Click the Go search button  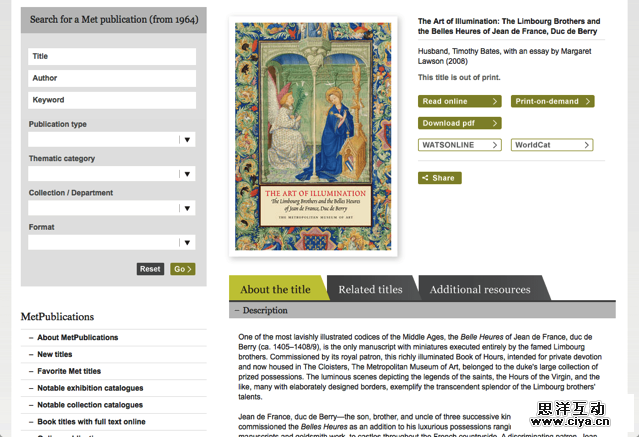coord(182,269)
